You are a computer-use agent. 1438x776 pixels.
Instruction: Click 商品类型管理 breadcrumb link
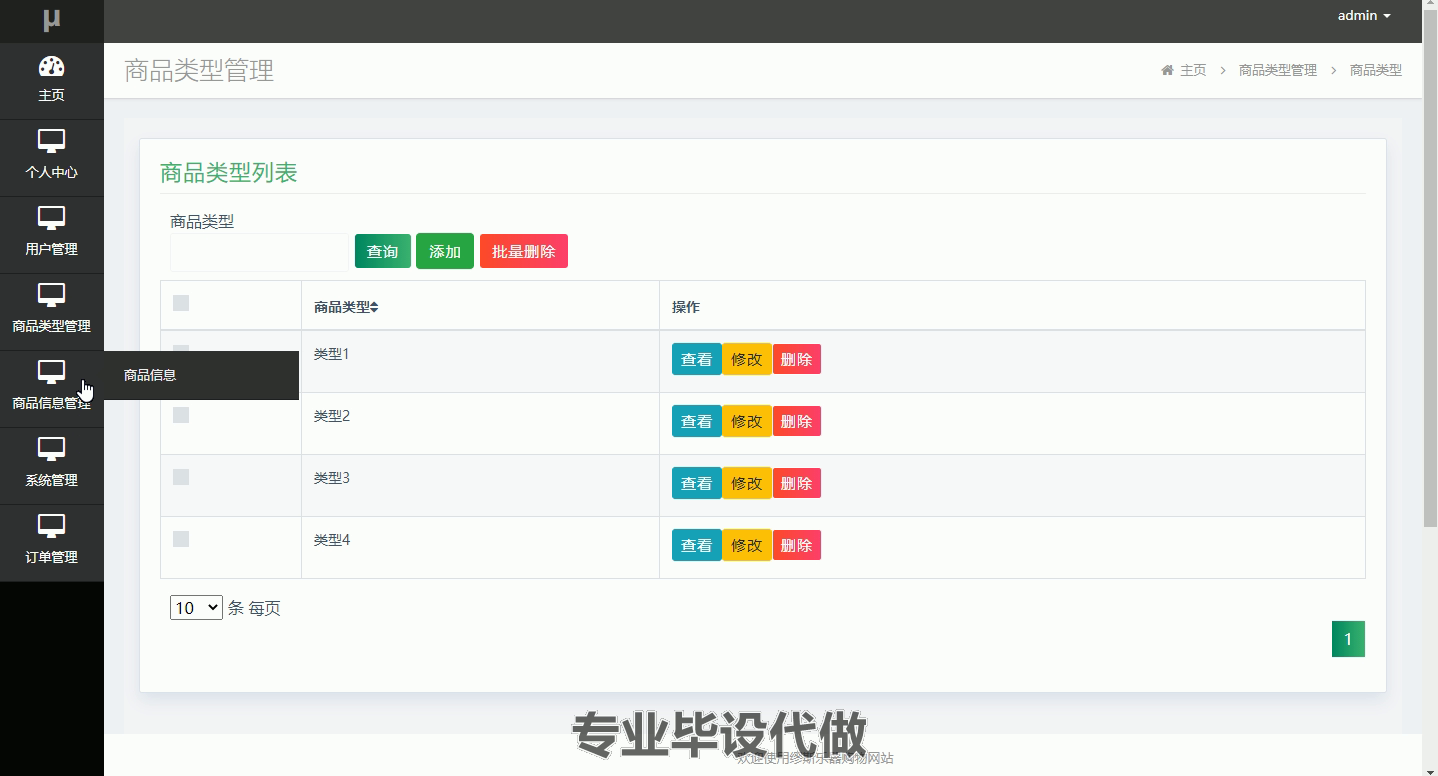pos(1278,70)
